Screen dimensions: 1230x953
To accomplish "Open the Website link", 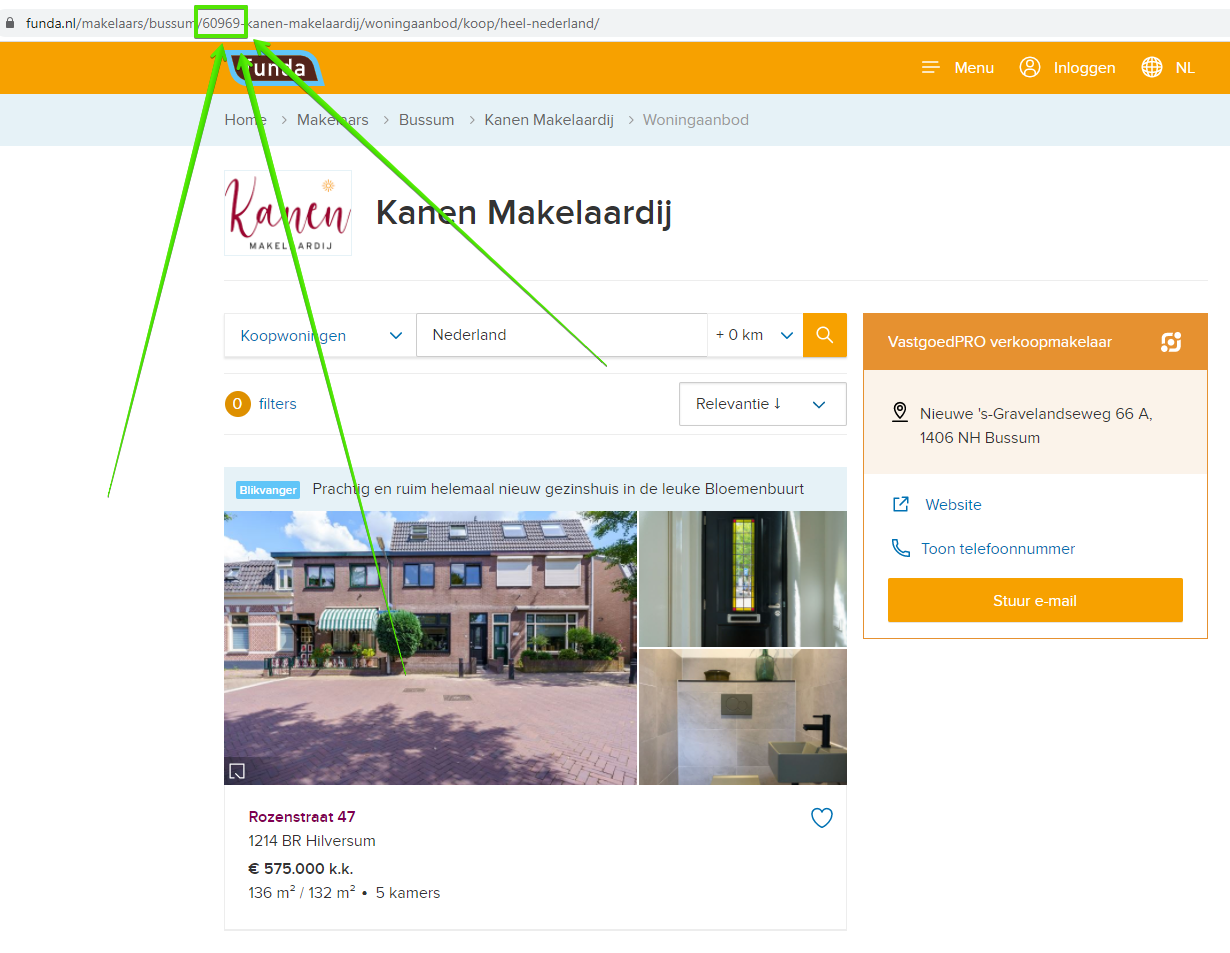I will 953,505.
